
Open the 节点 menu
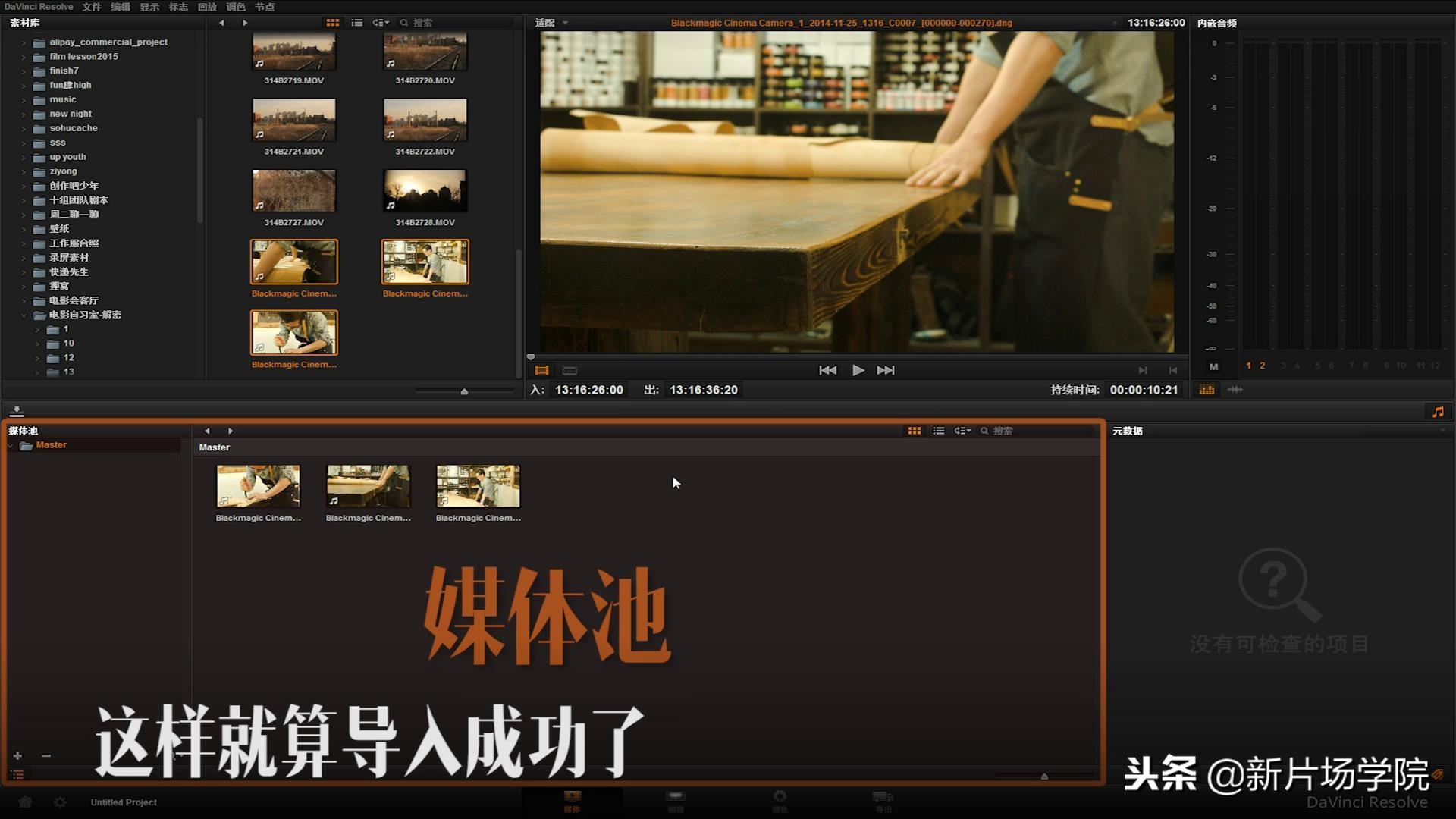pos(265,7)
